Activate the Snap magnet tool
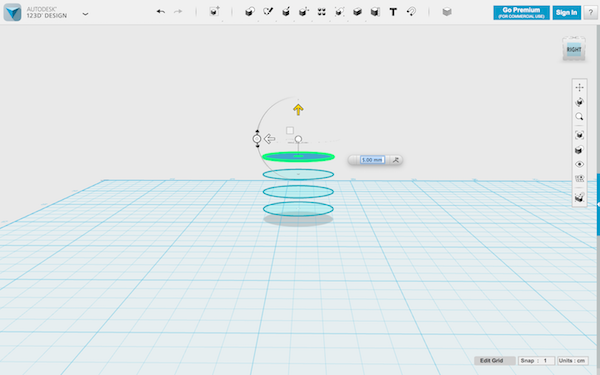This screenshot has width=600, height=375. click(x=411, y=12)
